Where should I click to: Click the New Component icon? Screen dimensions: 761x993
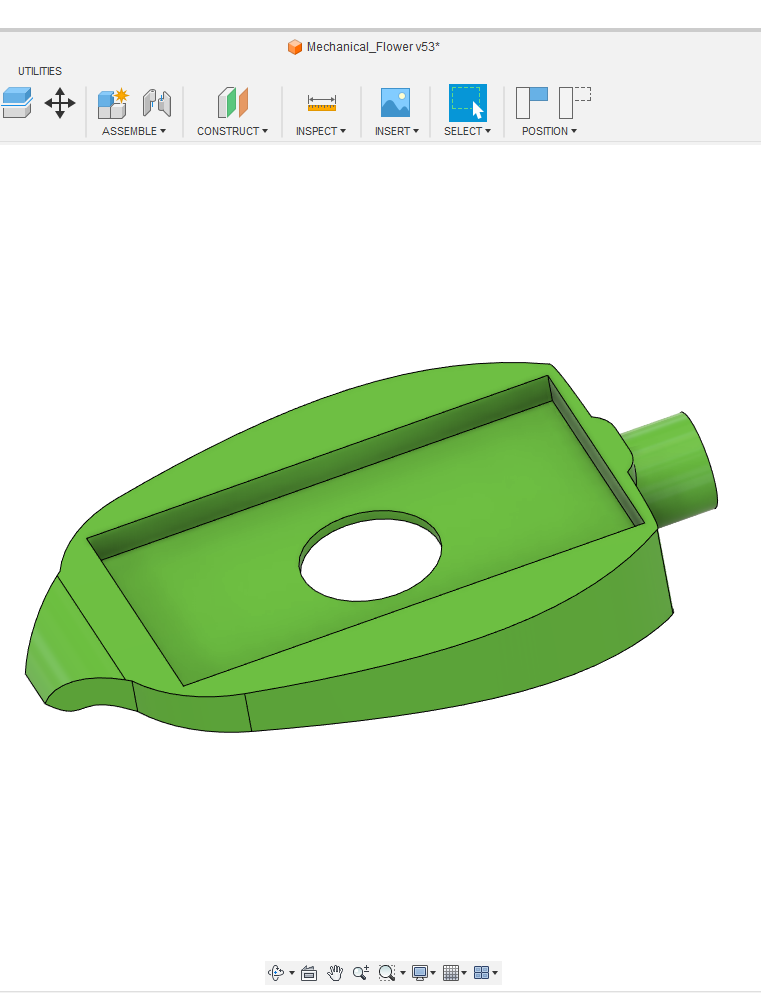coord(113,103)
